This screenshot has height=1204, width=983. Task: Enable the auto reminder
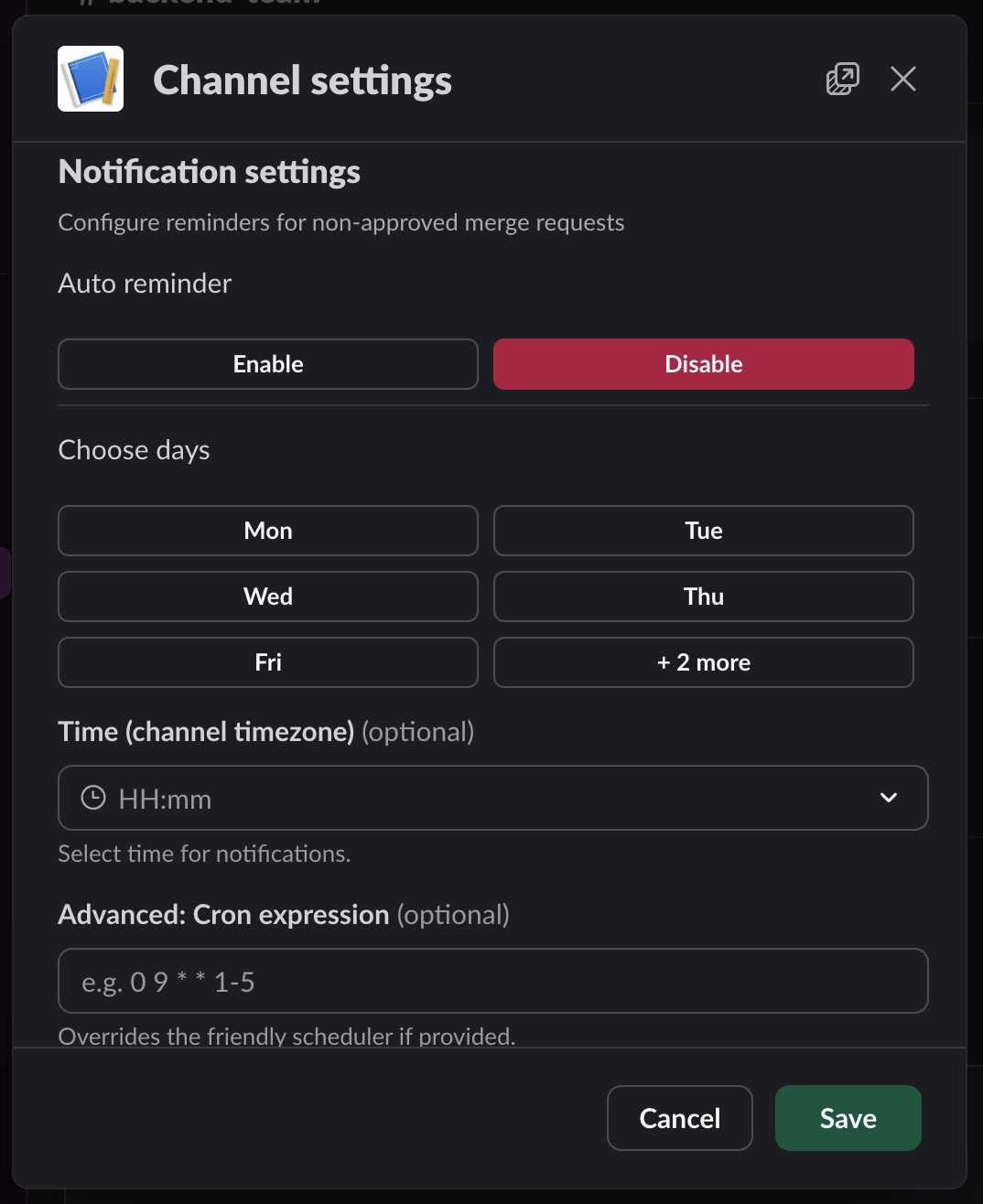[267, 363]
